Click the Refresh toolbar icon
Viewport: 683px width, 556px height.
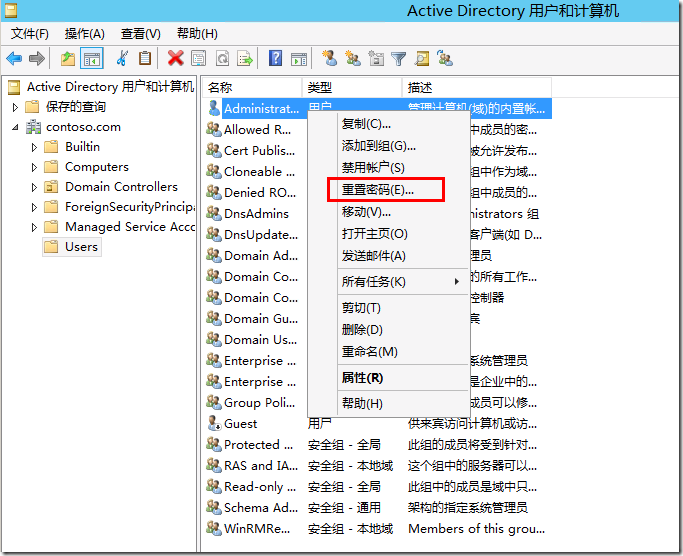223,58
